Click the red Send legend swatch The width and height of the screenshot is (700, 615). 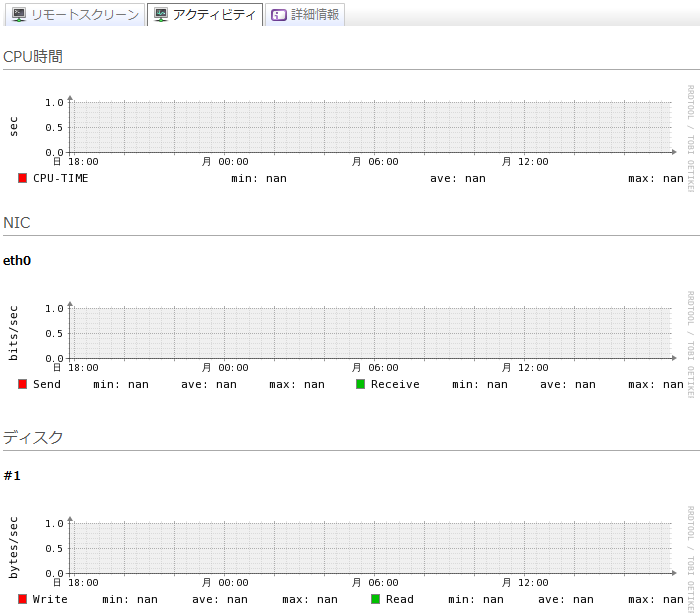(23, 384)
